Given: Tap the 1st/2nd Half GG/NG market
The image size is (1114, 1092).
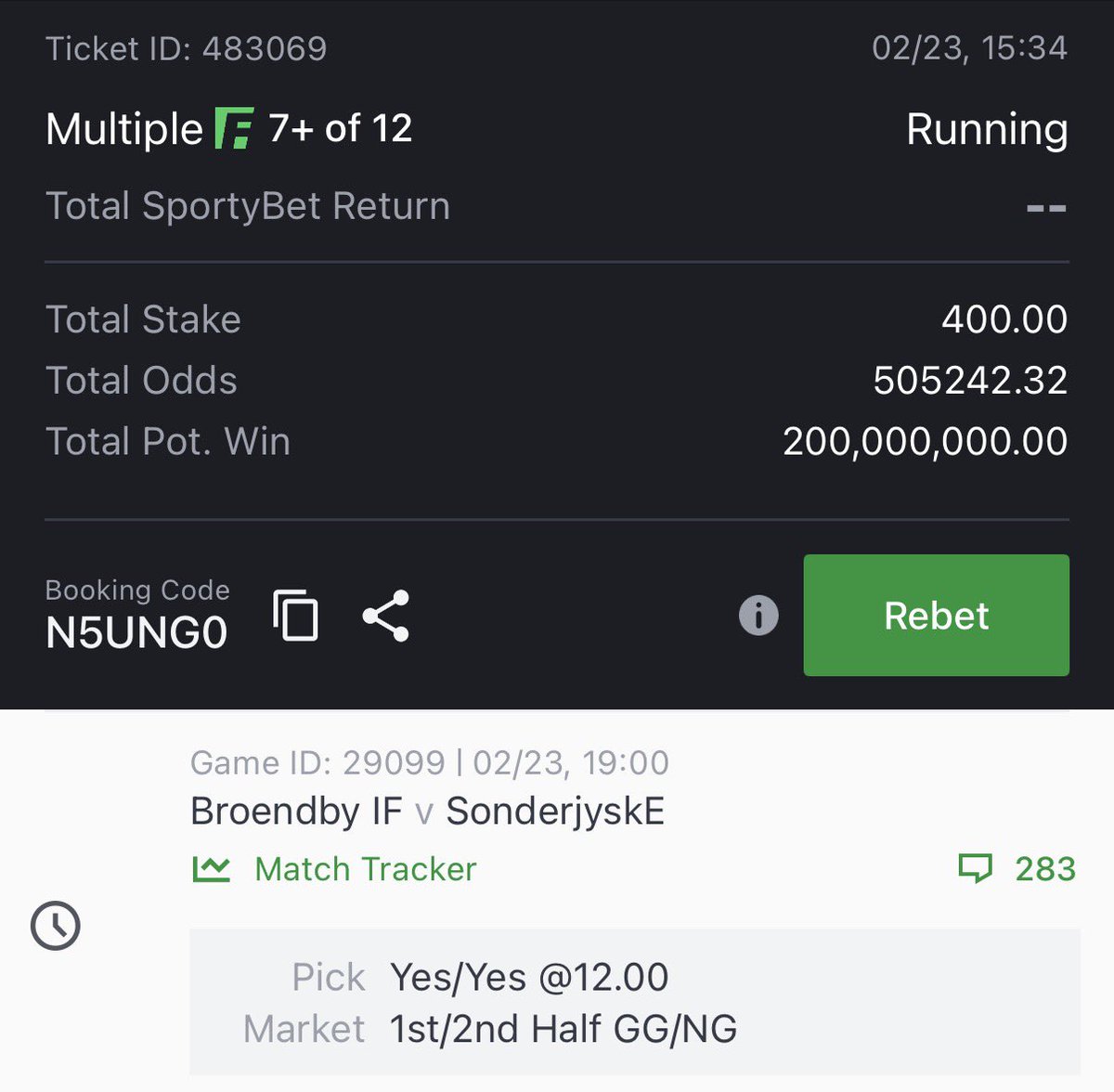Looking at the screenshot, I should (563, 1029).
